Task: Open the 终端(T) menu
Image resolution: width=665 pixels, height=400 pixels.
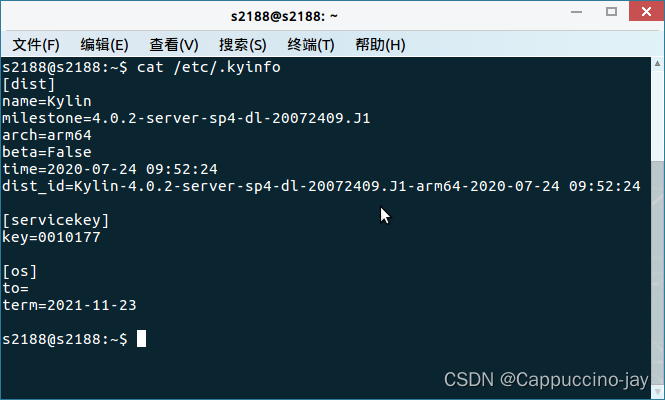Action: [311, 45]
